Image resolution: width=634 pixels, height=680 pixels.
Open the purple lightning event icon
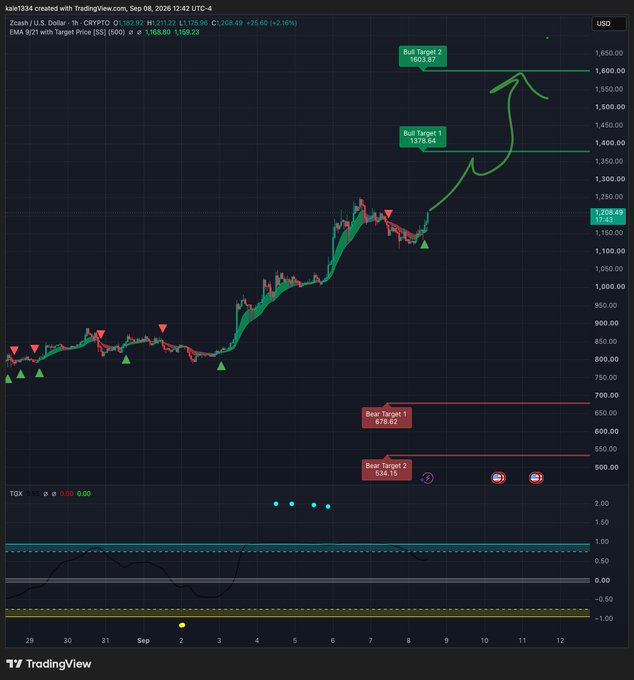428,478
